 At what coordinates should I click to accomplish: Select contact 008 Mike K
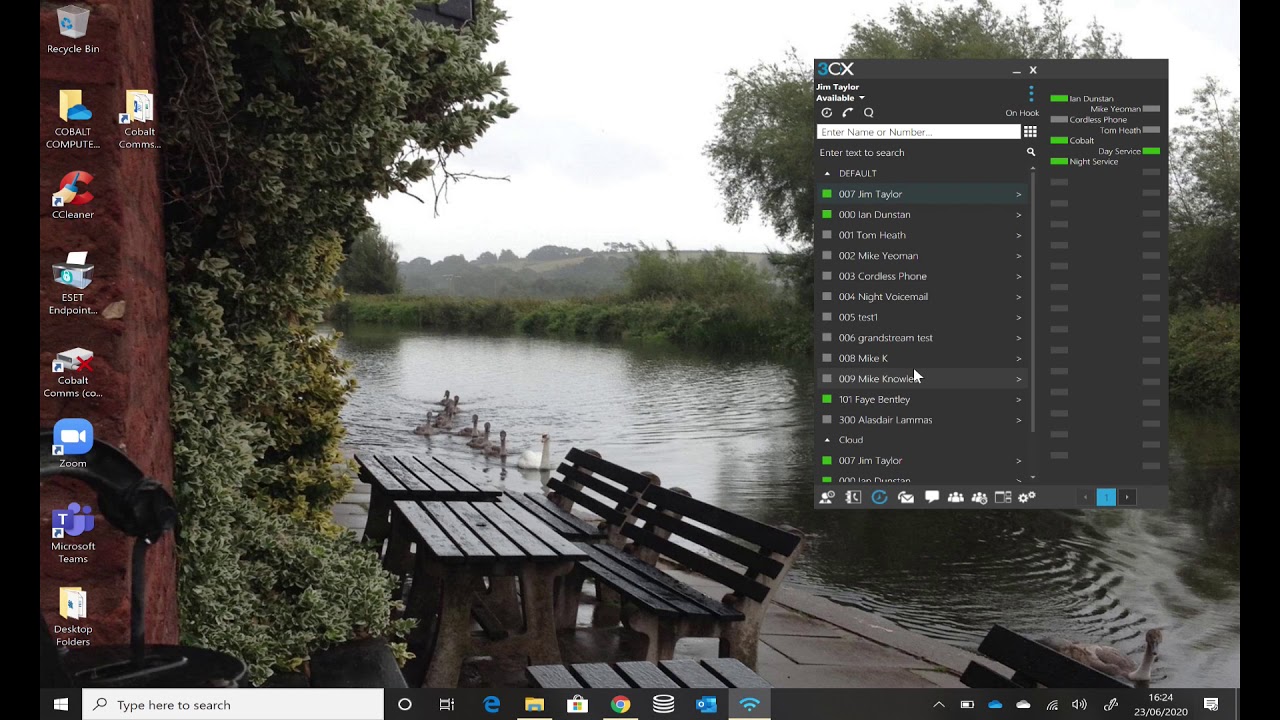921,358
